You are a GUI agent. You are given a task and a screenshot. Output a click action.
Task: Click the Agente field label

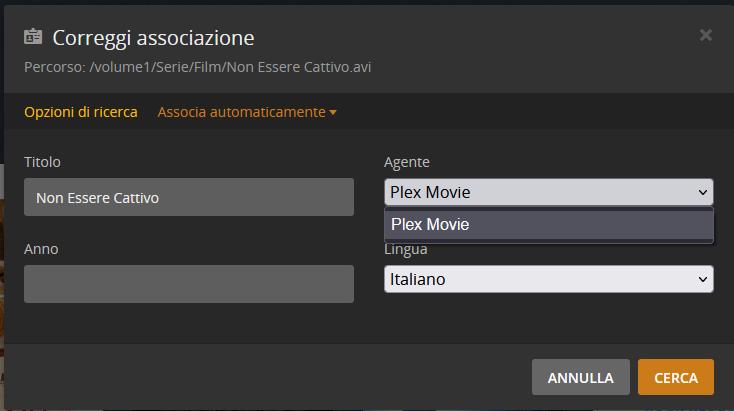(407, 161)
